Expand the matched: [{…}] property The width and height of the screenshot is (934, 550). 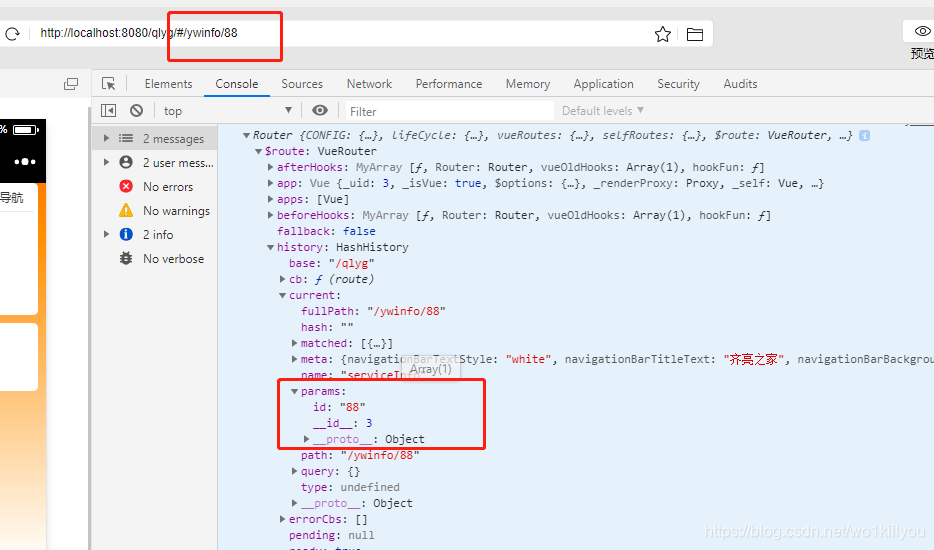[x=294, y=343]
